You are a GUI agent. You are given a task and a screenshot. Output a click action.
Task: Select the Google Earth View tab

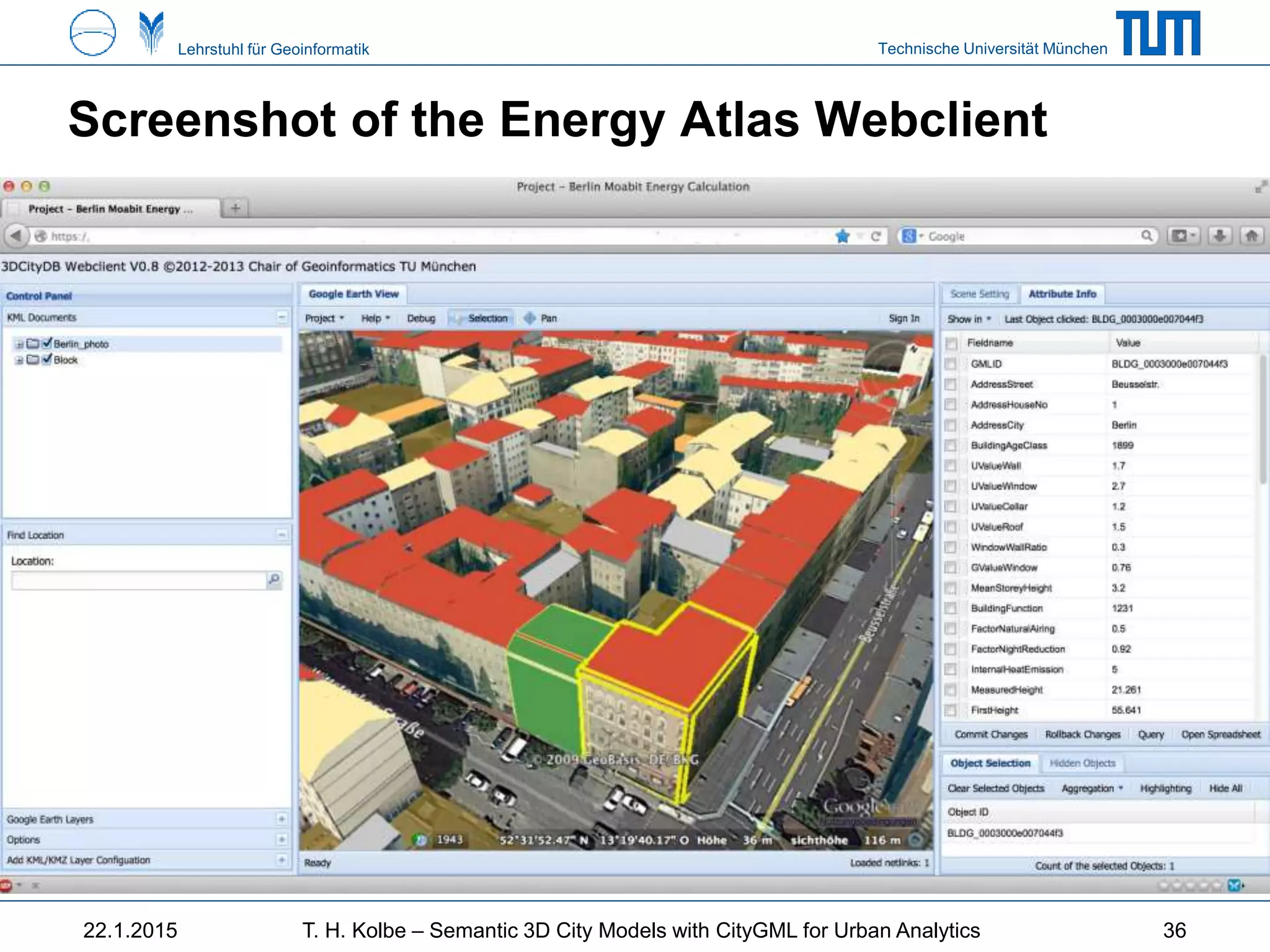coord(353,294)
